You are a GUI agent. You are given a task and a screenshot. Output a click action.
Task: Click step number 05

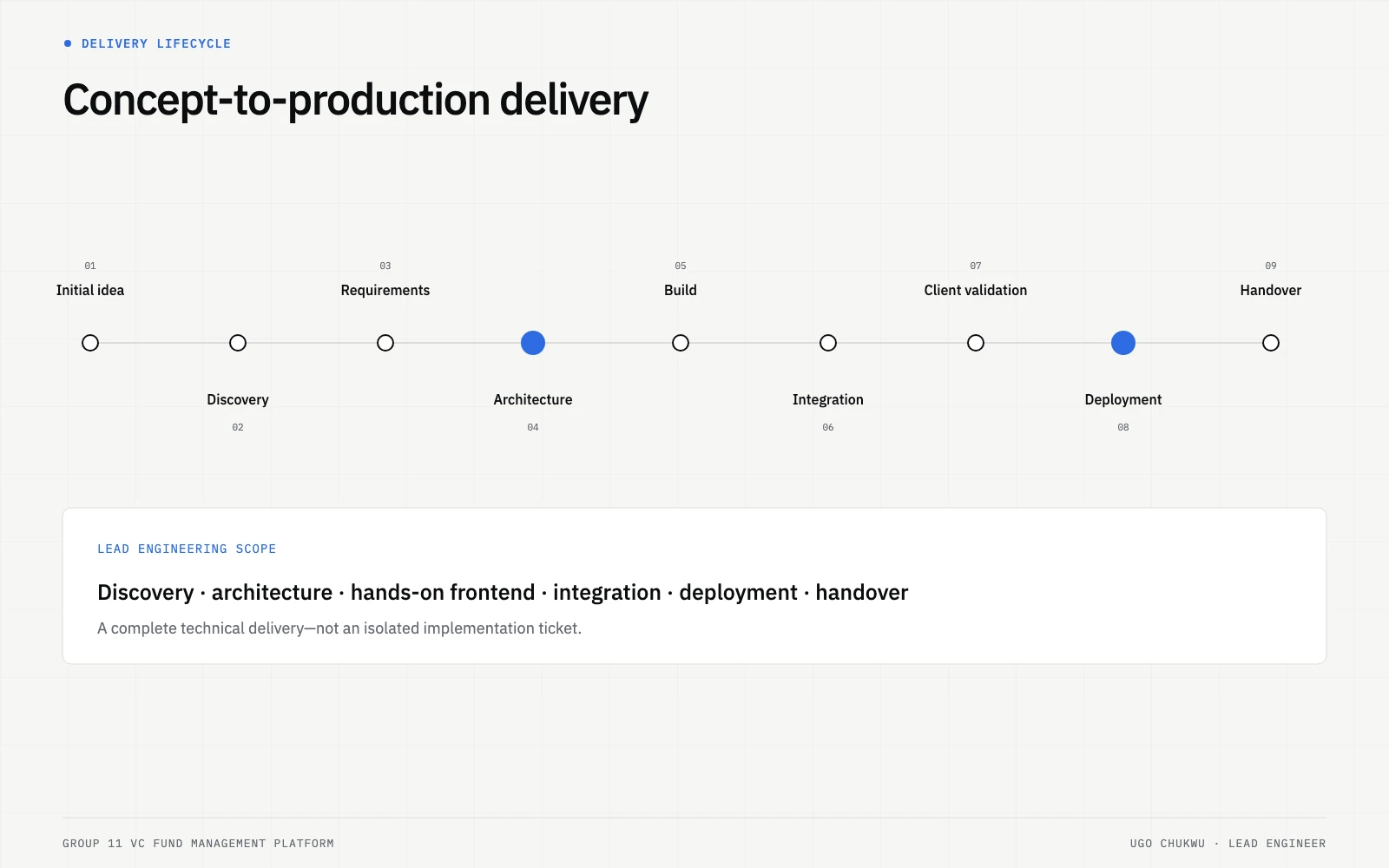tap(681, 266)
